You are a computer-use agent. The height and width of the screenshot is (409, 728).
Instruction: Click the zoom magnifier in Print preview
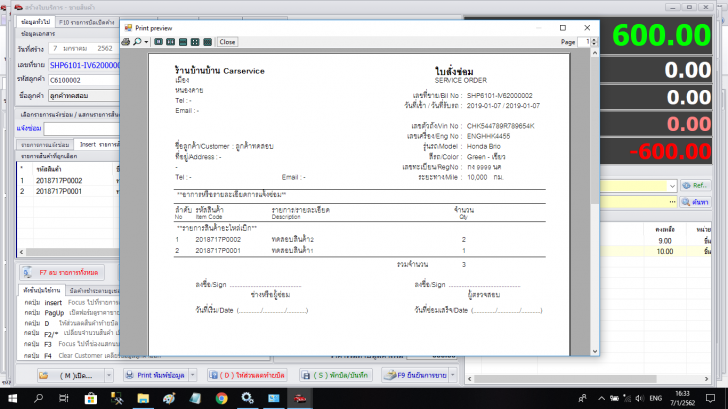point(137,42)
